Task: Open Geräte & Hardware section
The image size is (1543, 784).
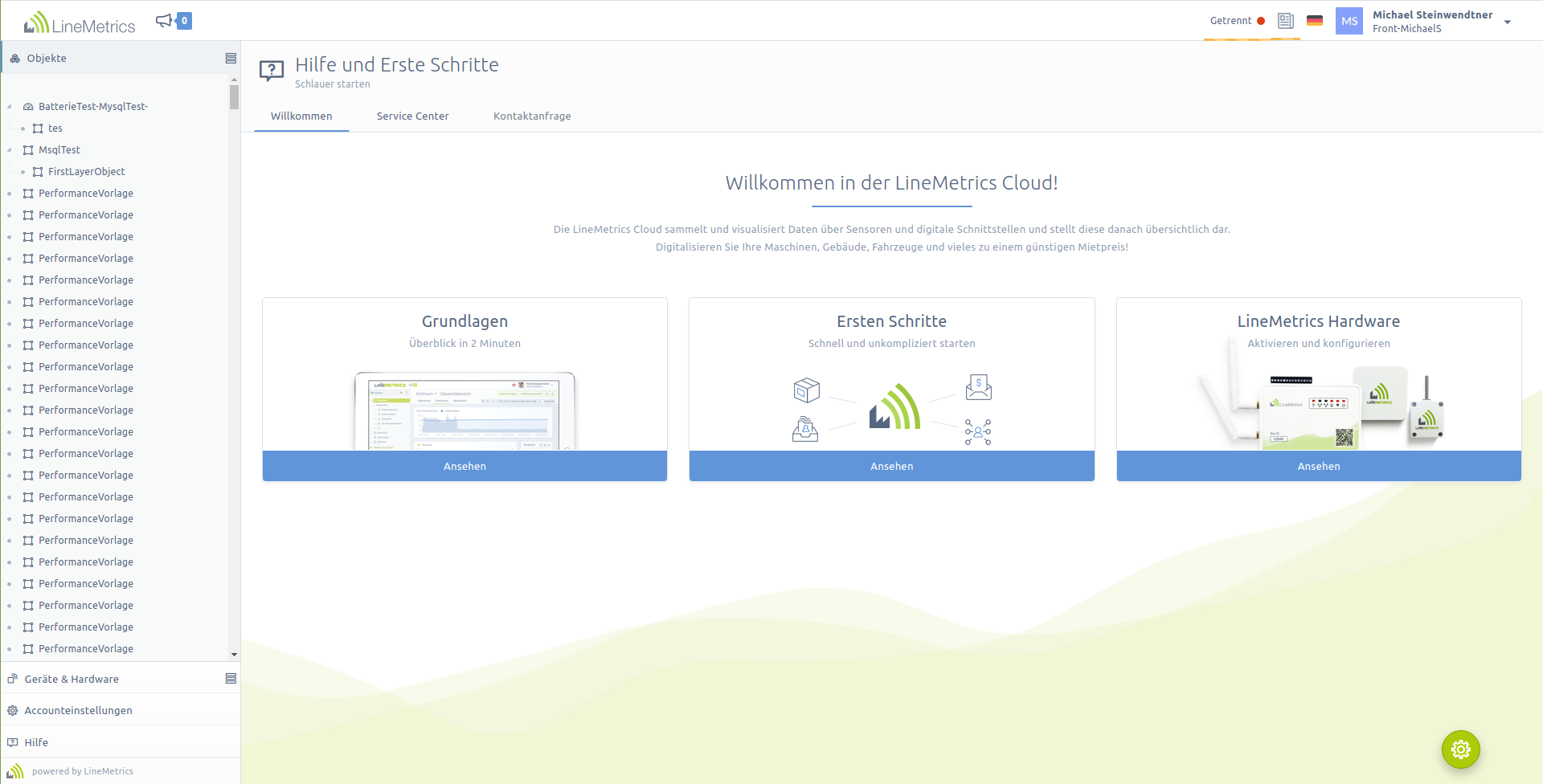Action: pos(121,679)
